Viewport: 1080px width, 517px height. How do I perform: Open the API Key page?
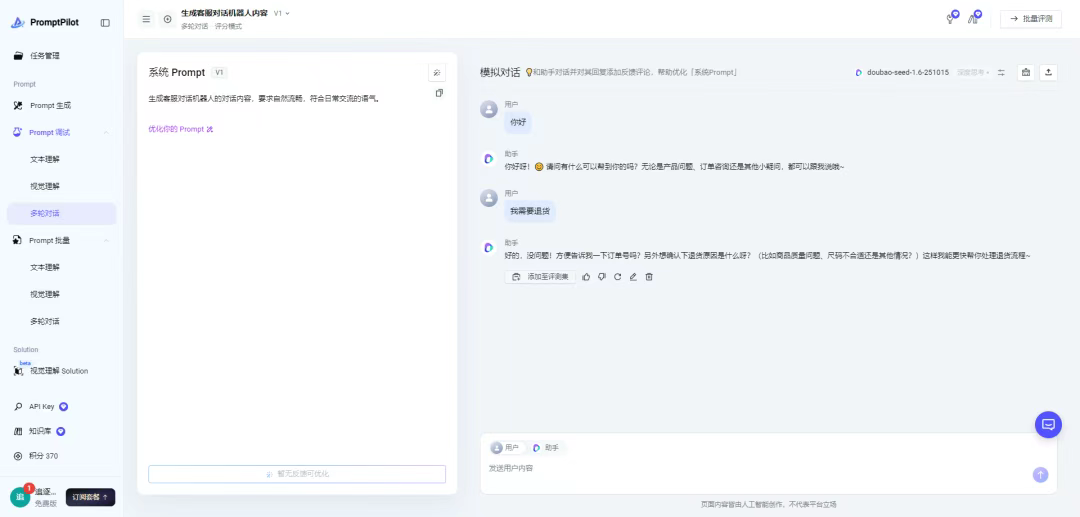(41, 407)
